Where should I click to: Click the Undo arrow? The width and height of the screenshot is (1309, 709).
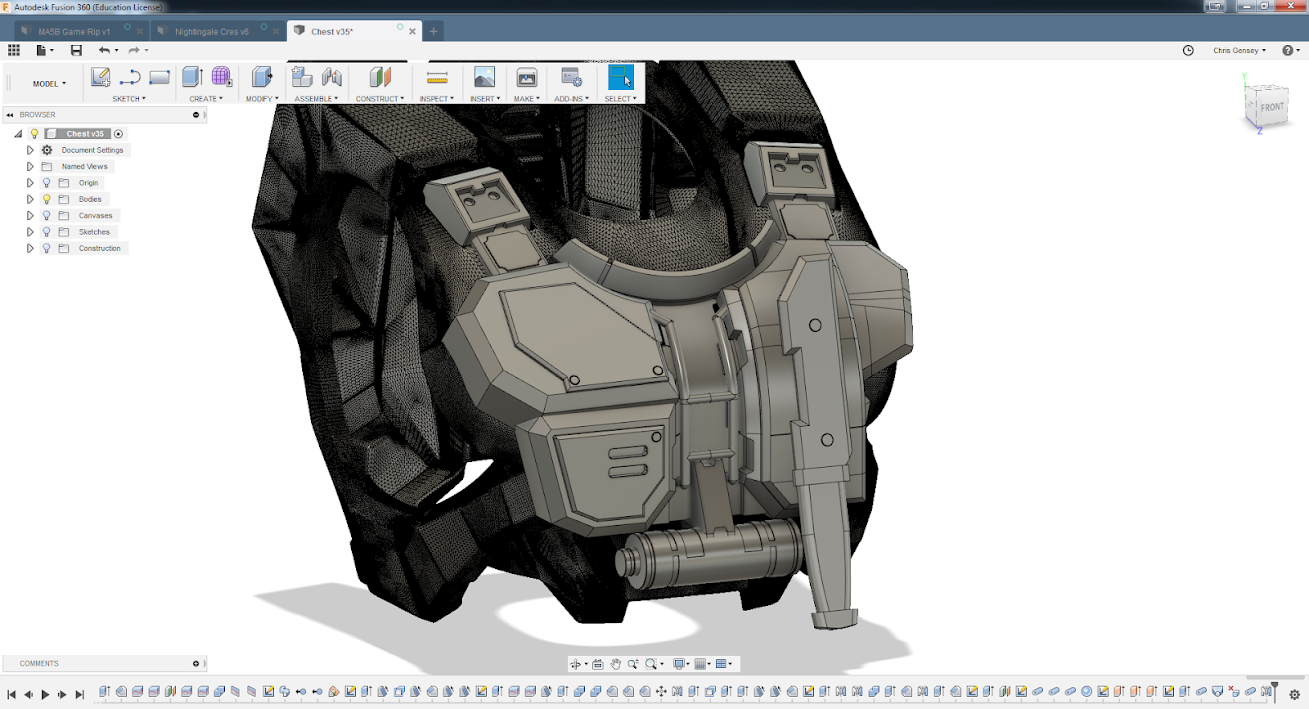pyautogui.click(x=104, y=50)
